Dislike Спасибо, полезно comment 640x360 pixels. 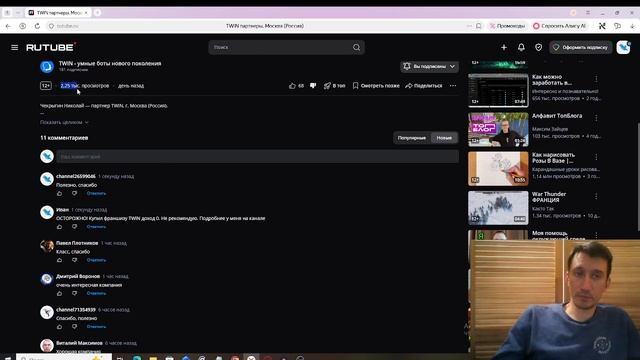(x=74, y=327)
